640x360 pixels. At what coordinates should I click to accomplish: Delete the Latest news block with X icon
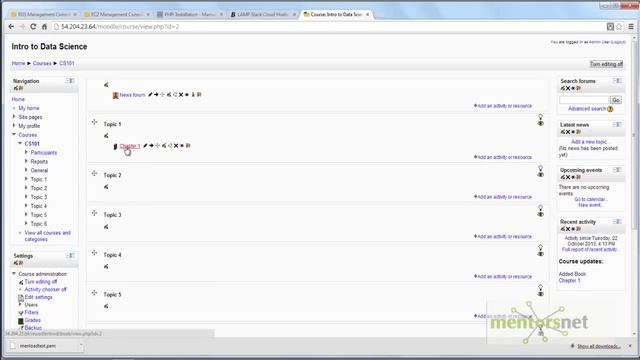click(x=568, y=132)
